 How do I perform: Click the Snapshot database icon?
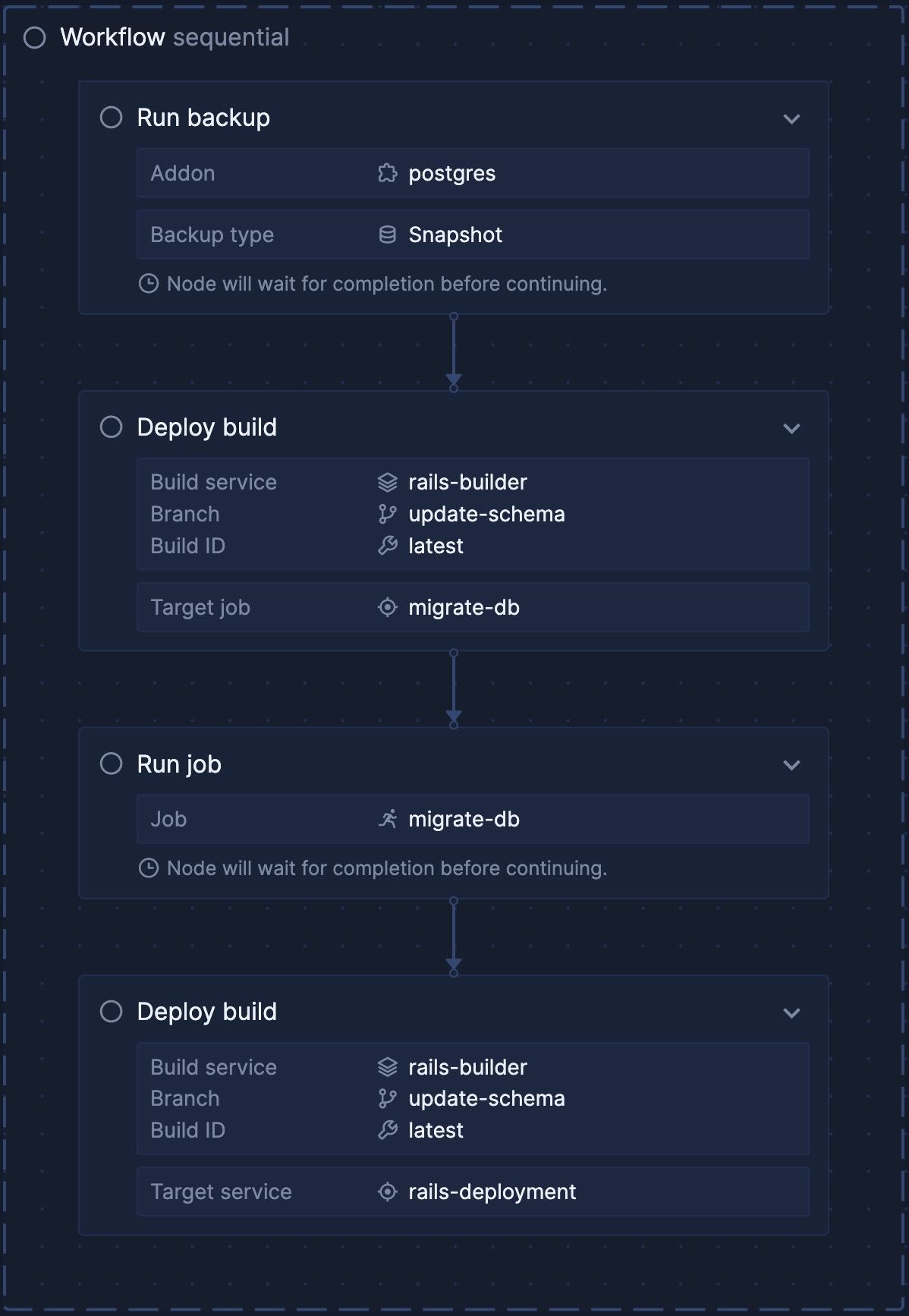point(389,235)
